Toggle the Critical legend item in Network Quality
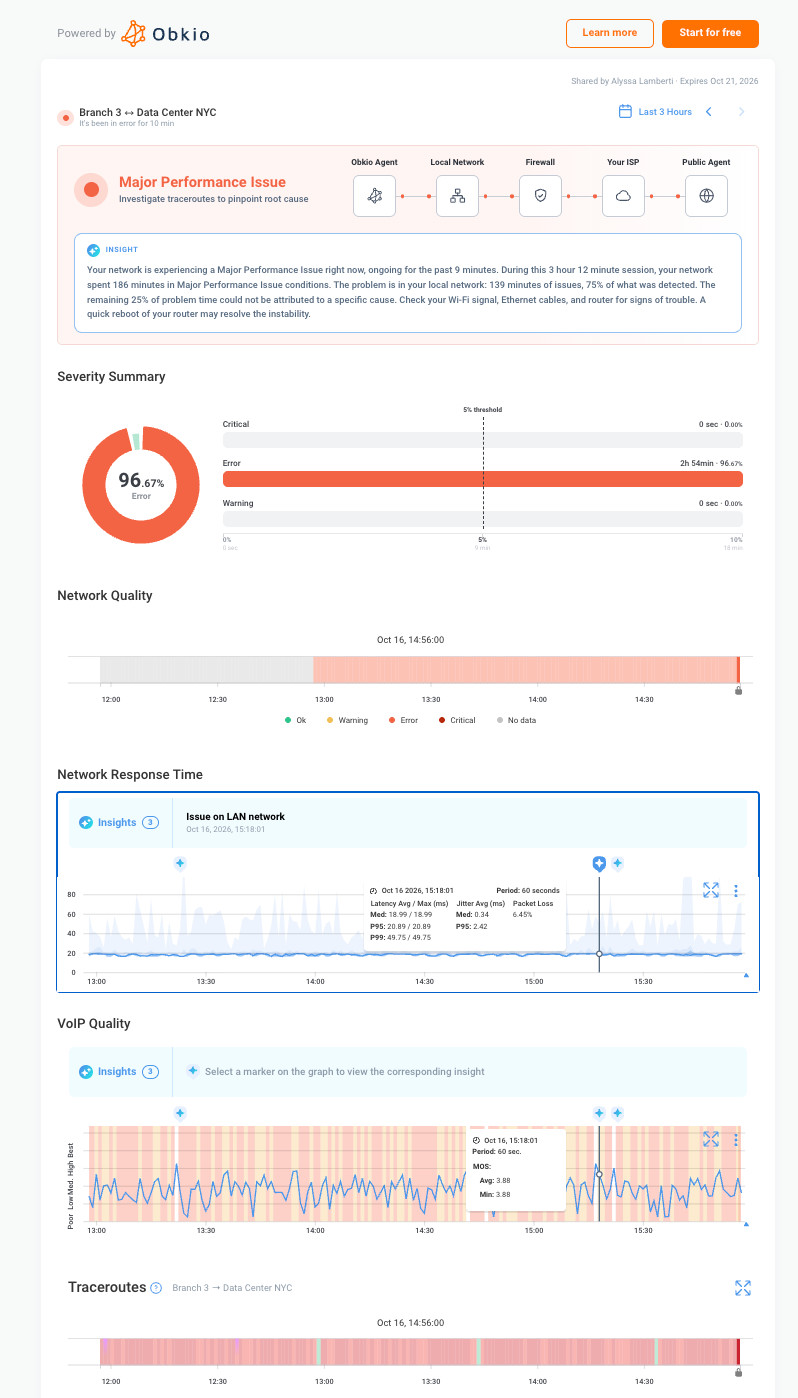 tap(457, 720)
